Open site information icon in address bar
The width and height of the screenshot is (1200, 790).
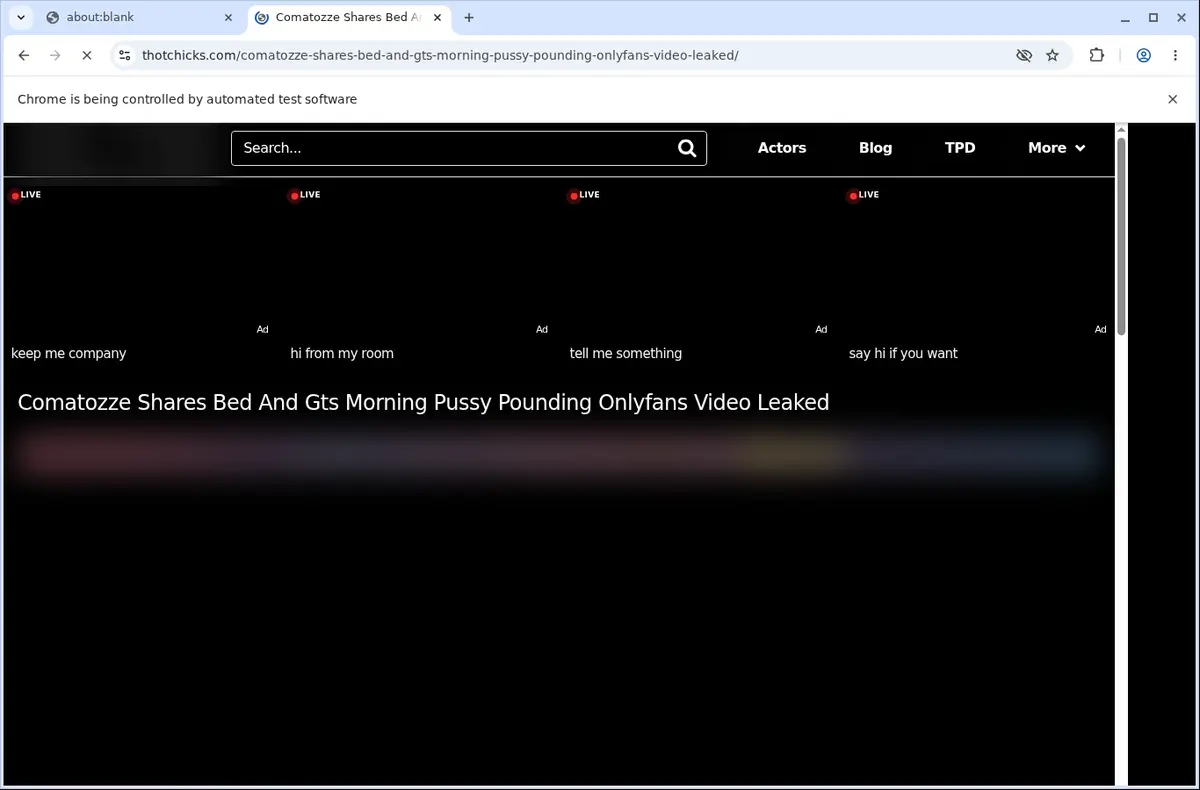(x=124, y=56)
